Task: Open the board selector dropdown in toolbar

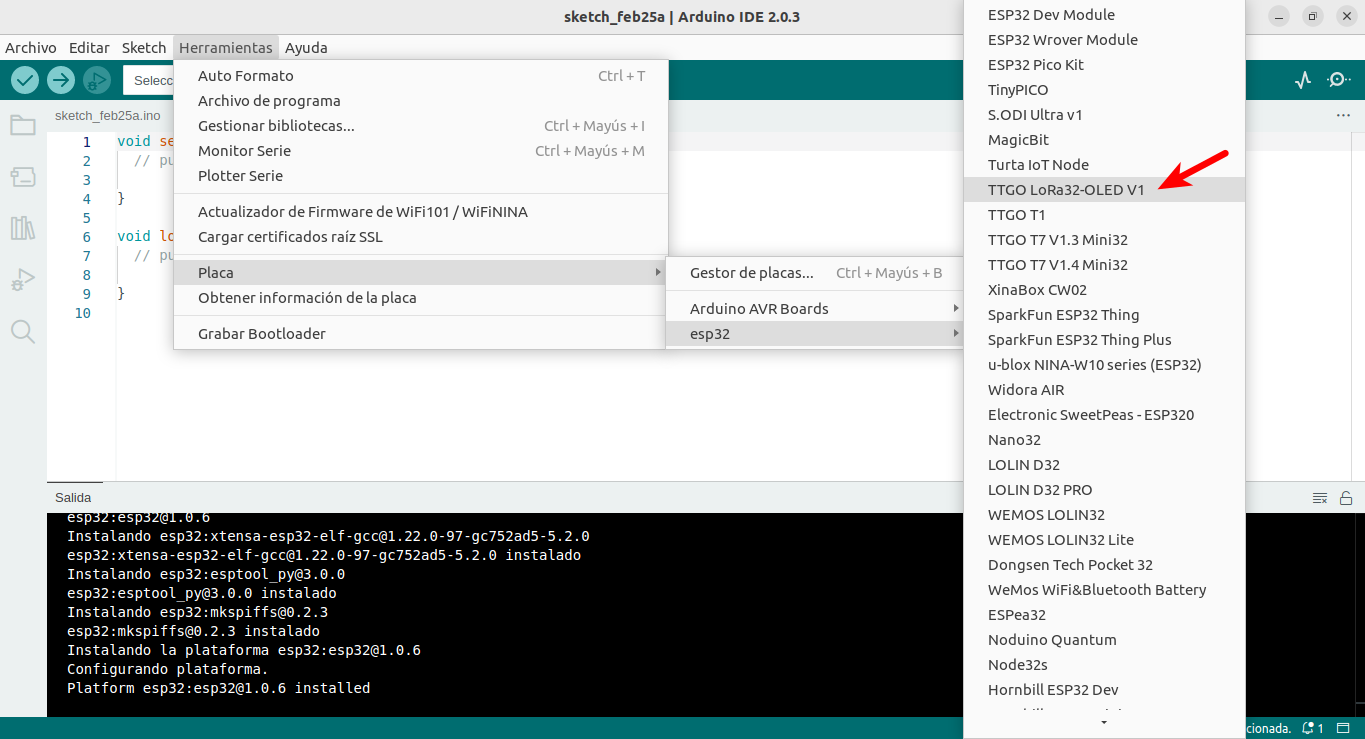Action: (149, 80)
